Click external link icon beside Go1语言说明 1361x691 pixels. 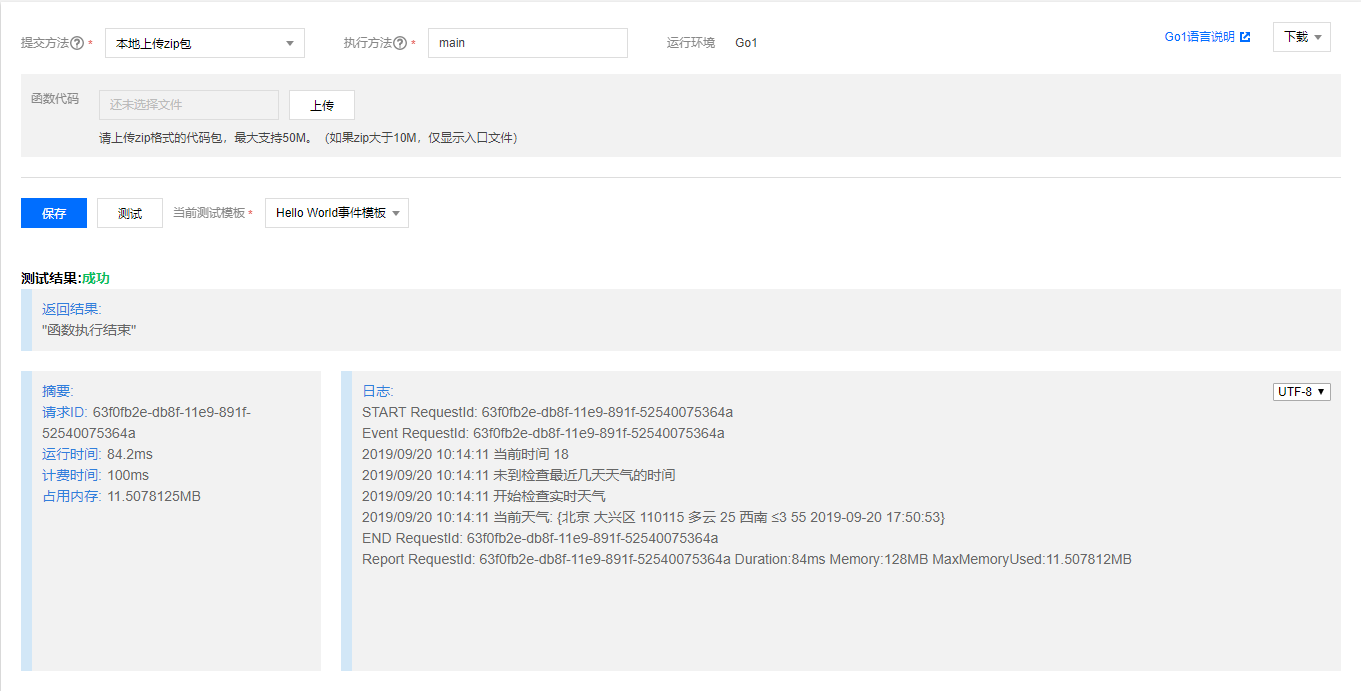coord(1245,37)
